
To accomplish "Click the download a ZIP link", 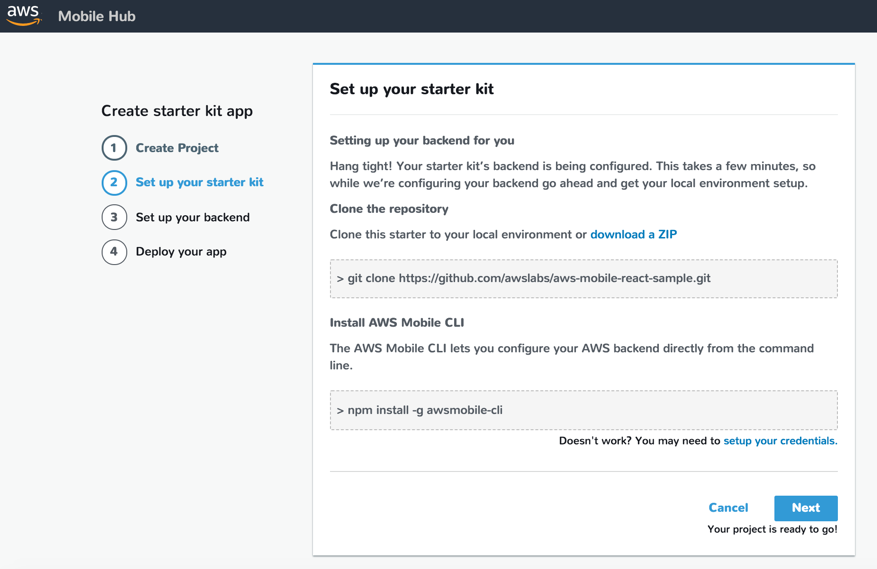I will tap(633, 235).
